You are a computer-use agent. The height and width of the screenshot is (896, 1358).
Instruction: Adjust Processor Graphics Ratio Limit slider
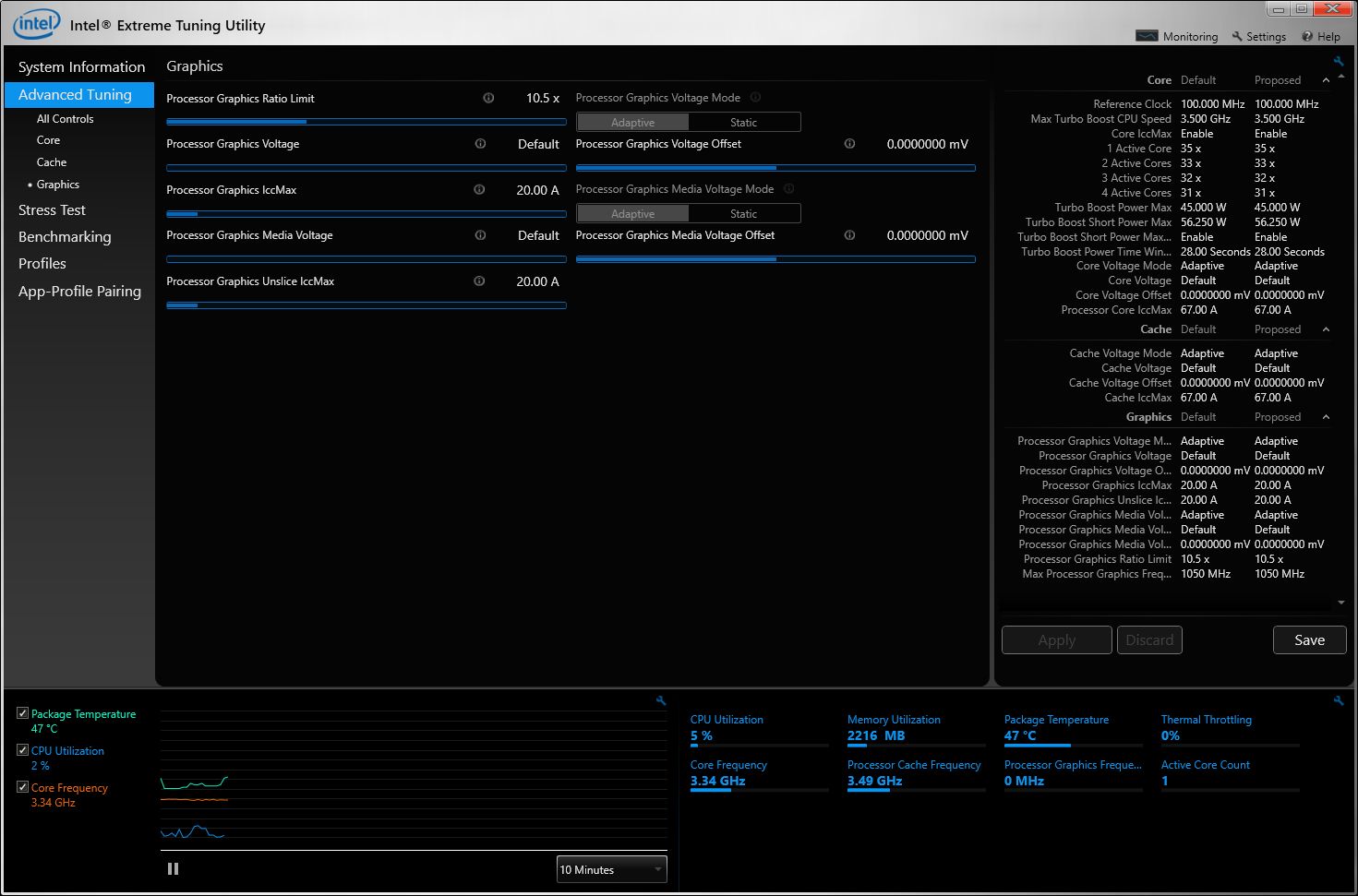click(x=367, y=122)
